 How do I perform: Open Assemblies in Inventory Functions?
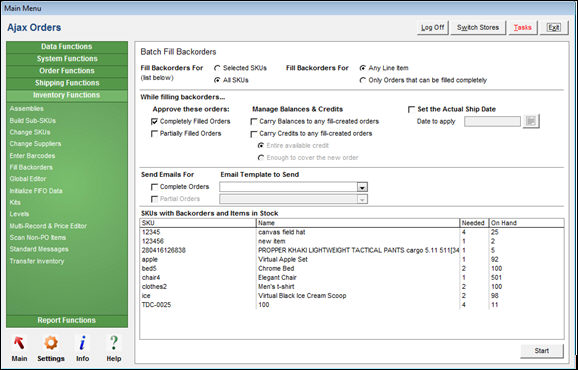click(x=27, y=109)
